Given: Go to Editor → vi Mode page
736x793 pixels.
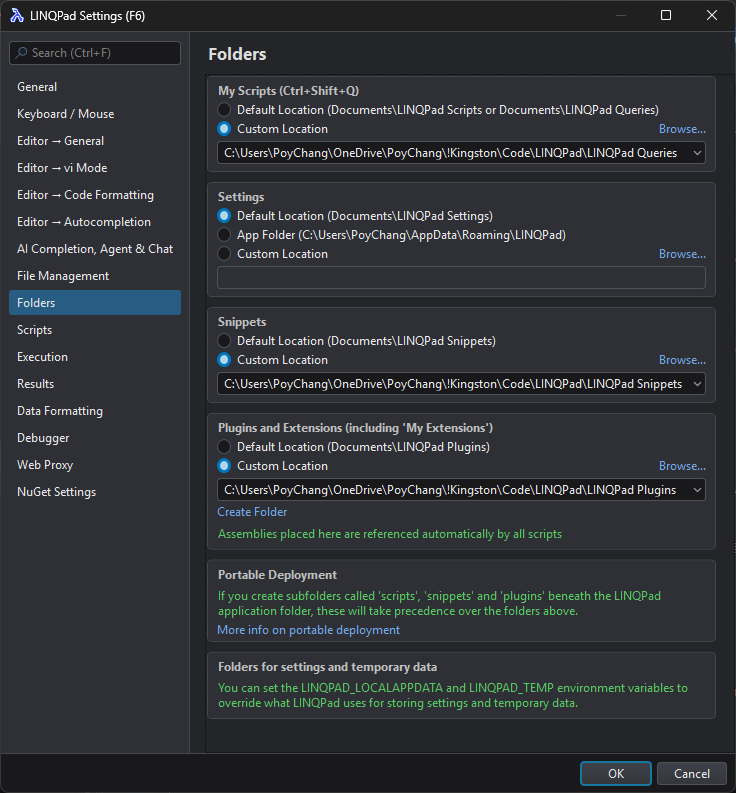Looking at the screenshot, I should coord(95,168).
